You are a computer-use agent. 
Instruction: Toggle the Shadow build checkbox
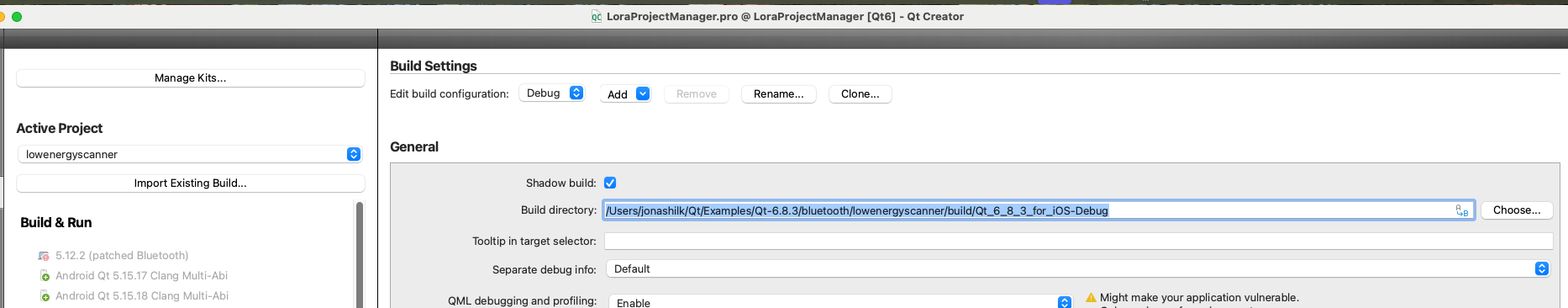click(x=610, y=183)
